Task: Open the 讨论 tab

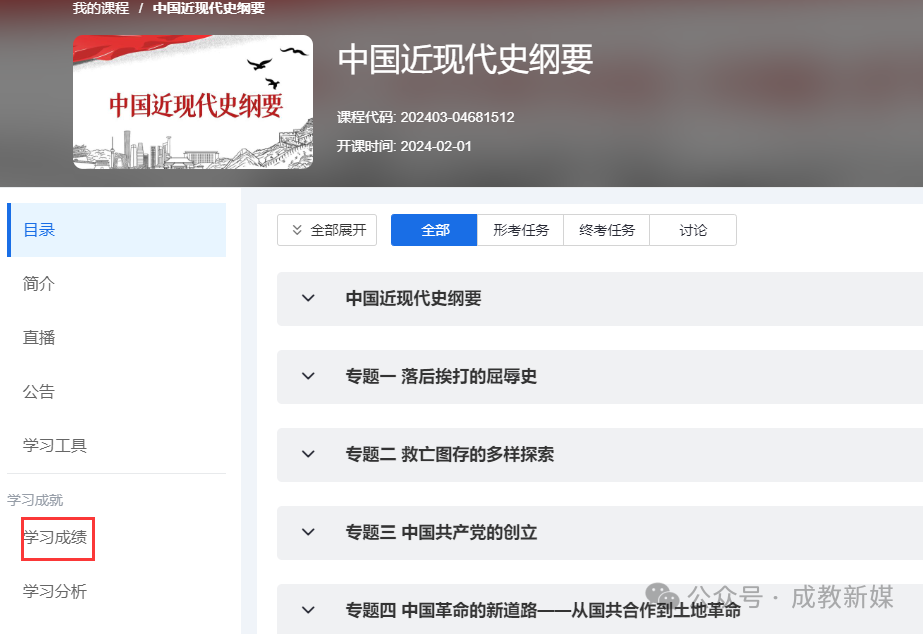Action: click(693, 230)
